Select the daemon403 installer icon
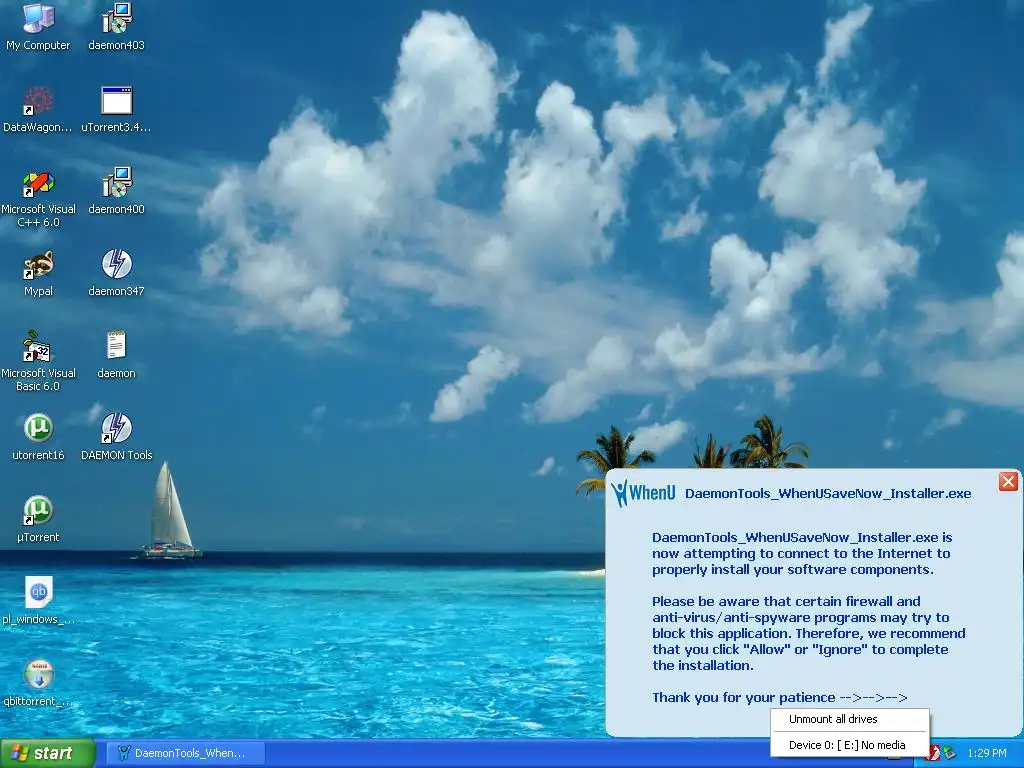Image resolution: width=1024 pixels, height=768 pixels. coord(116,26)
